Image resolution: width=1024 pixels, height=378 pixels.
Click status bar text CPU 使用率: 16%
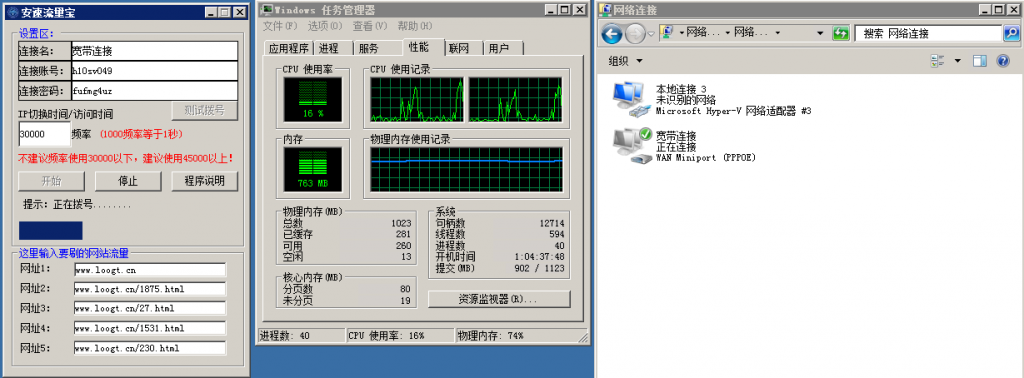[x=386, y=336]
